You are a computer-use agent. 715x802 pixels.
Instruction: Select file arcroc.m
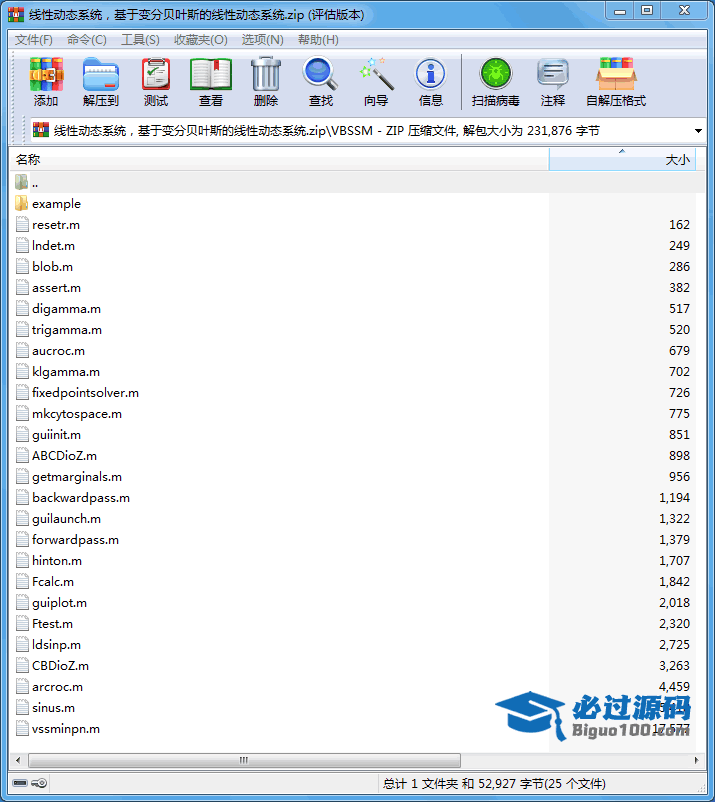tap(57, 686)
